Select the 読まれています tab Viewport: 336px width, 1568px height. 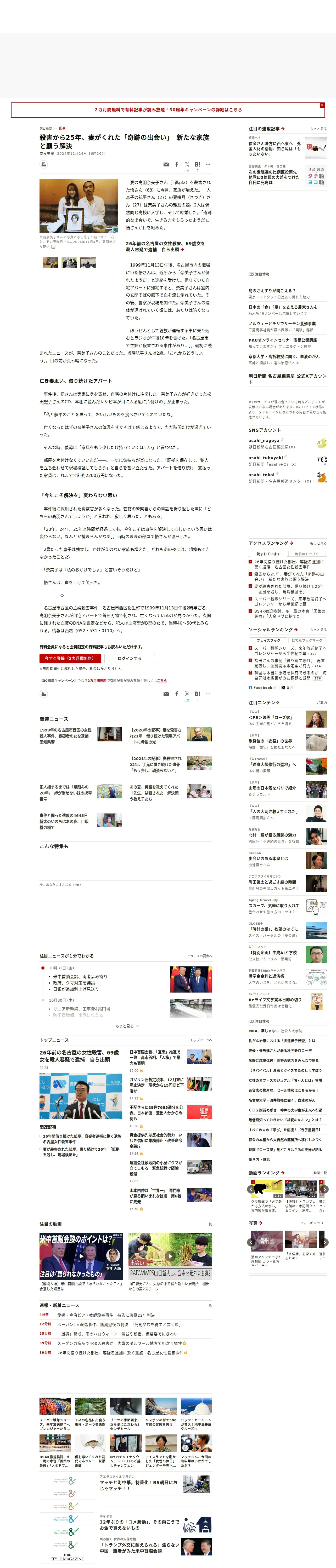(268, 554)
